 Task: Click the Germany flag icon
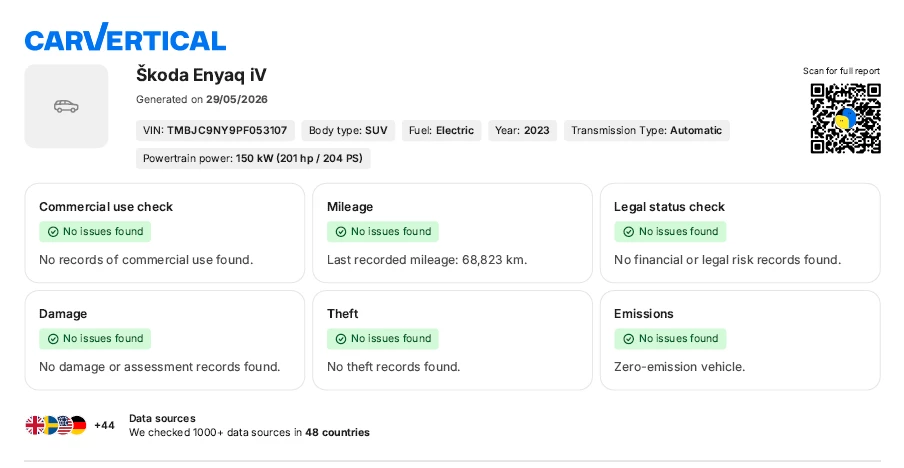click(78, 425)
